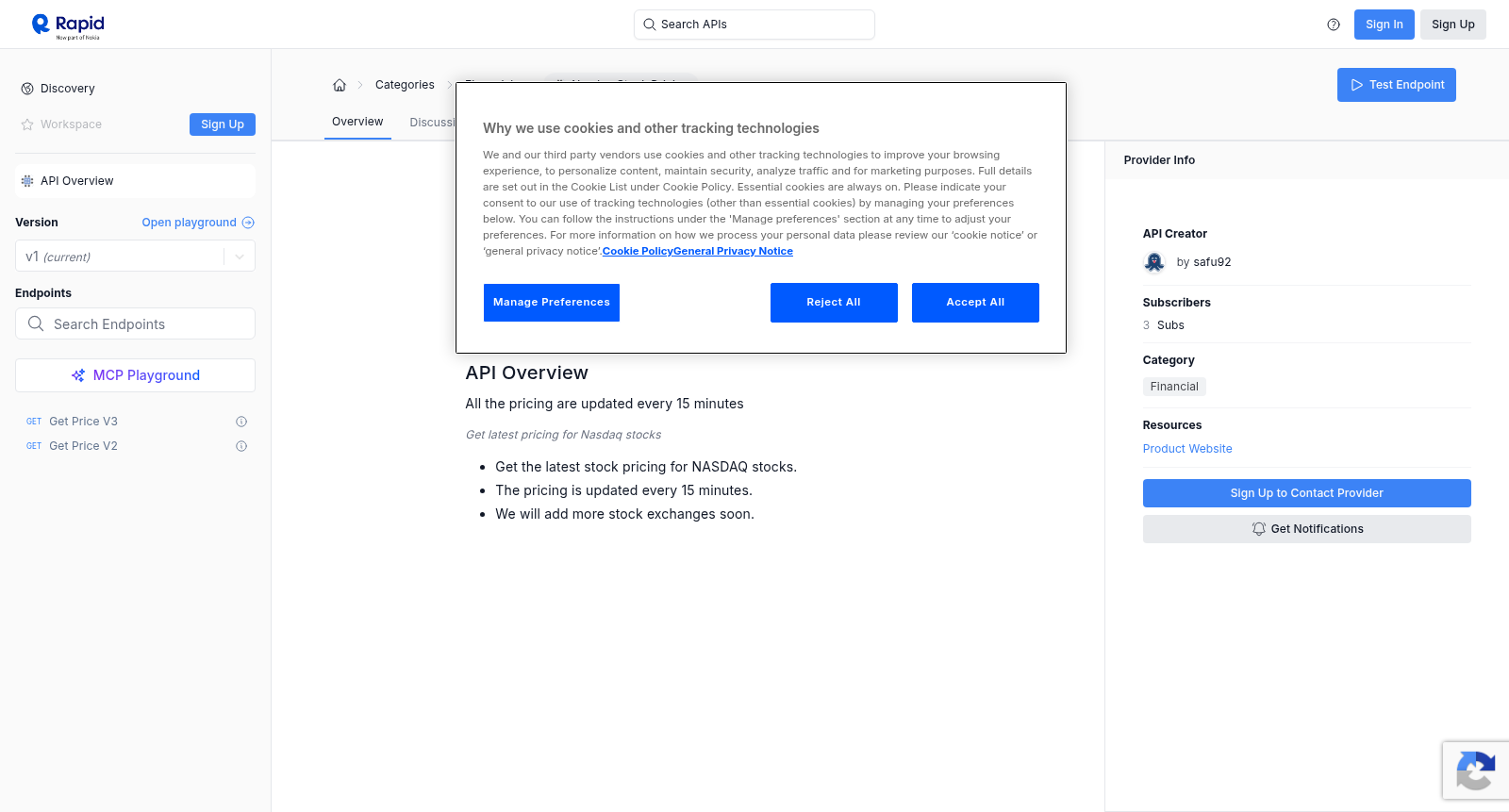Open Categories breadcrumb

pos(405,85)
